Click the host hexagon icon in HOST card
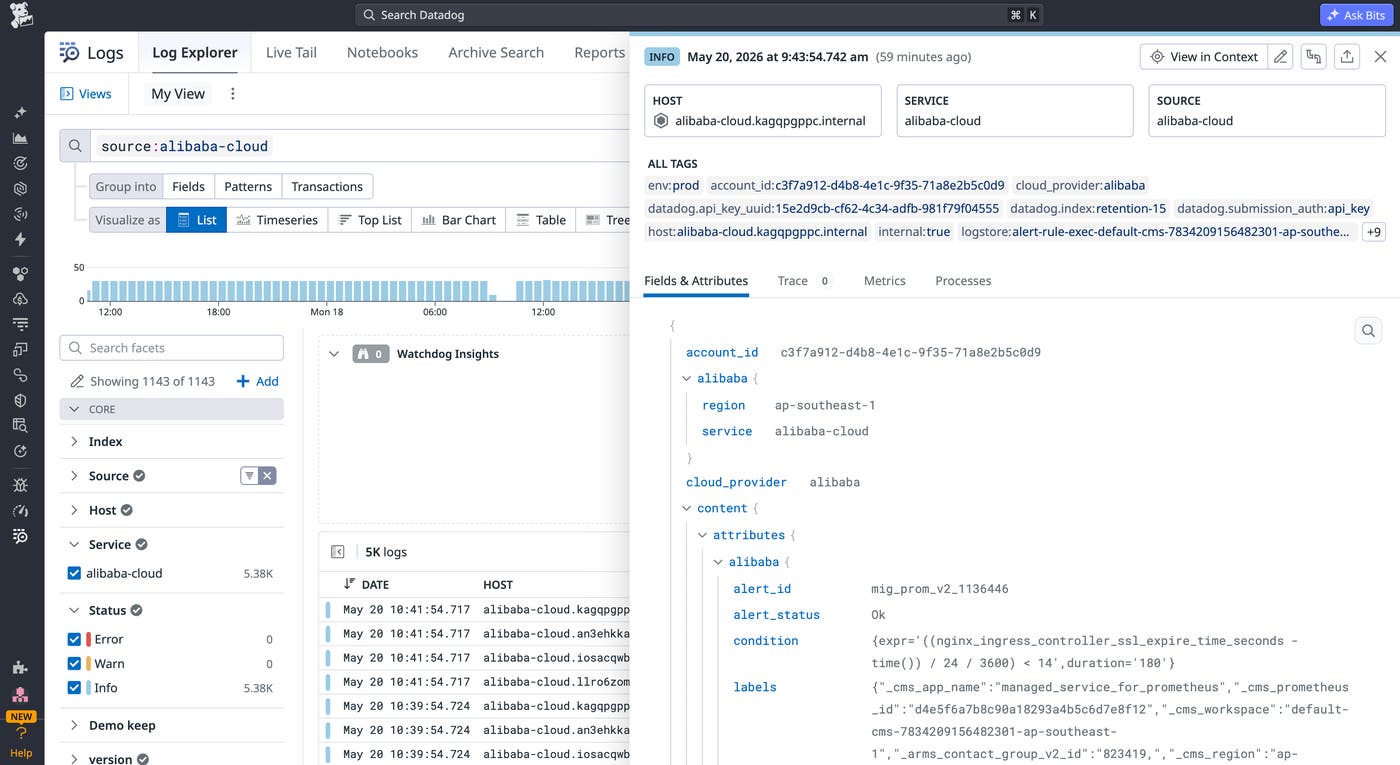The image size is (1400, 765). pos(661,121)
